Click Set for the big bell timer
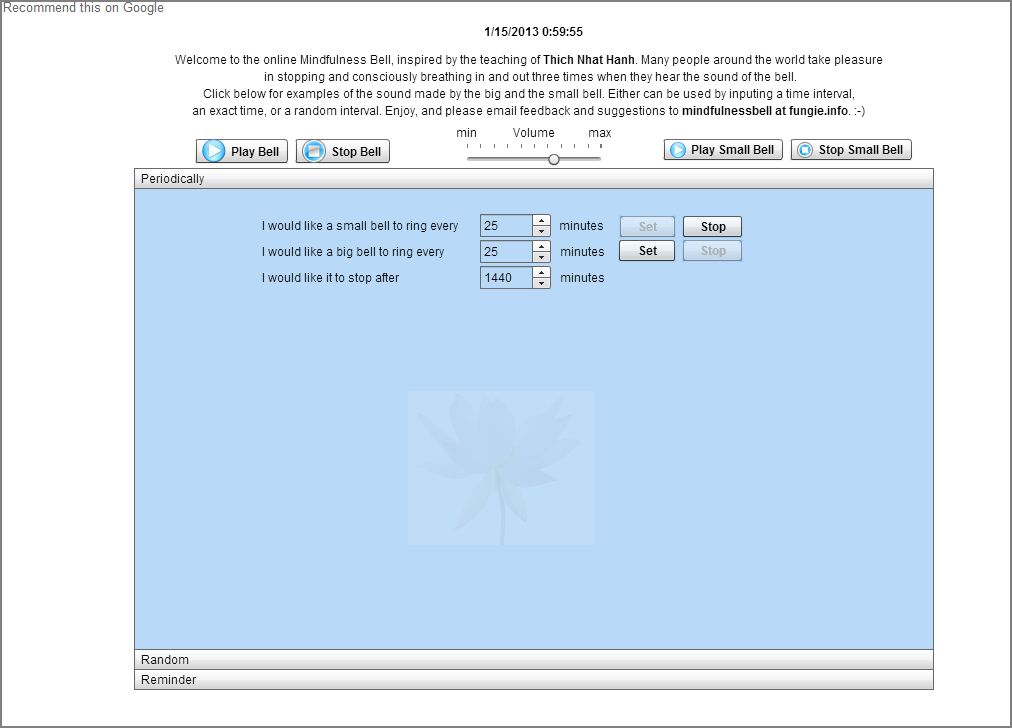This screenshot has height=728, width=1012. tap(647, 251)
